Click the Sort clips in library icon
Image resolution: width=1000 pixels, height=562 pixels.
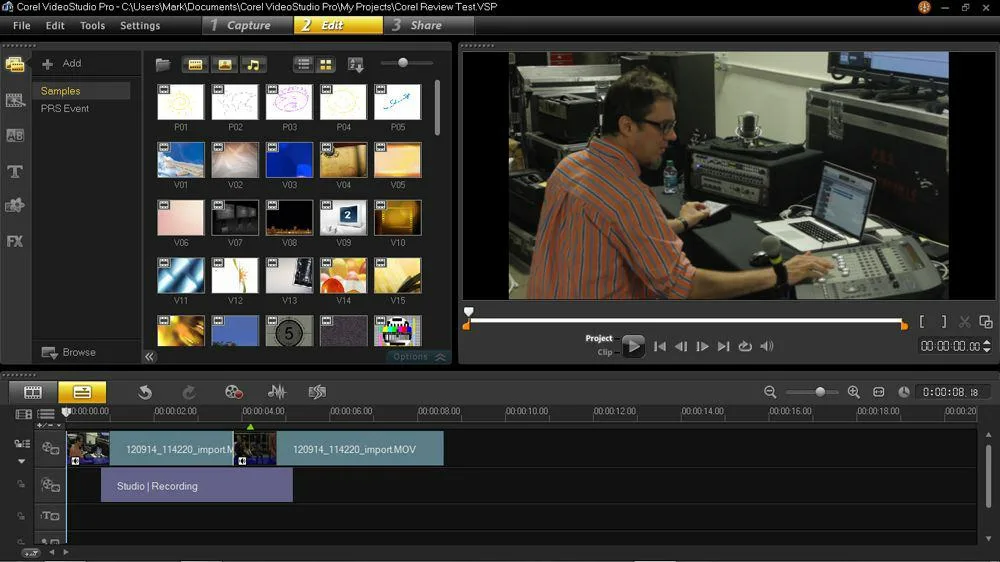[355, 64]
